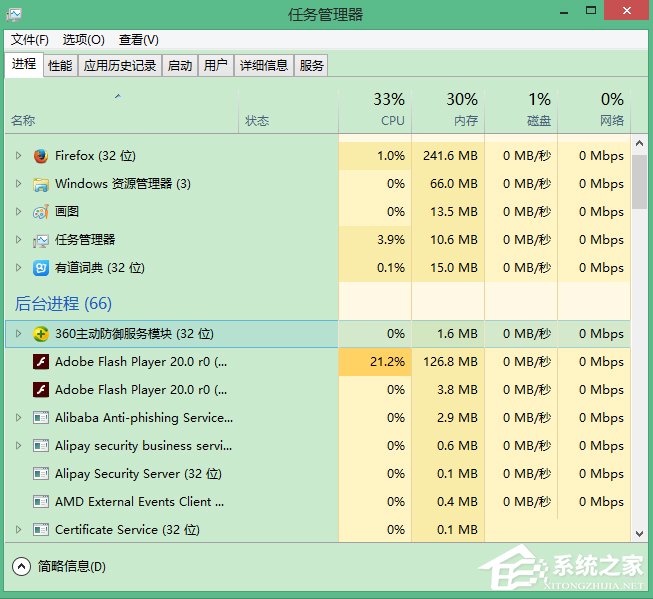653x599 pixels.
Task: Expand the 360主动防御服务模块 entry
Action: pos(18,334)
